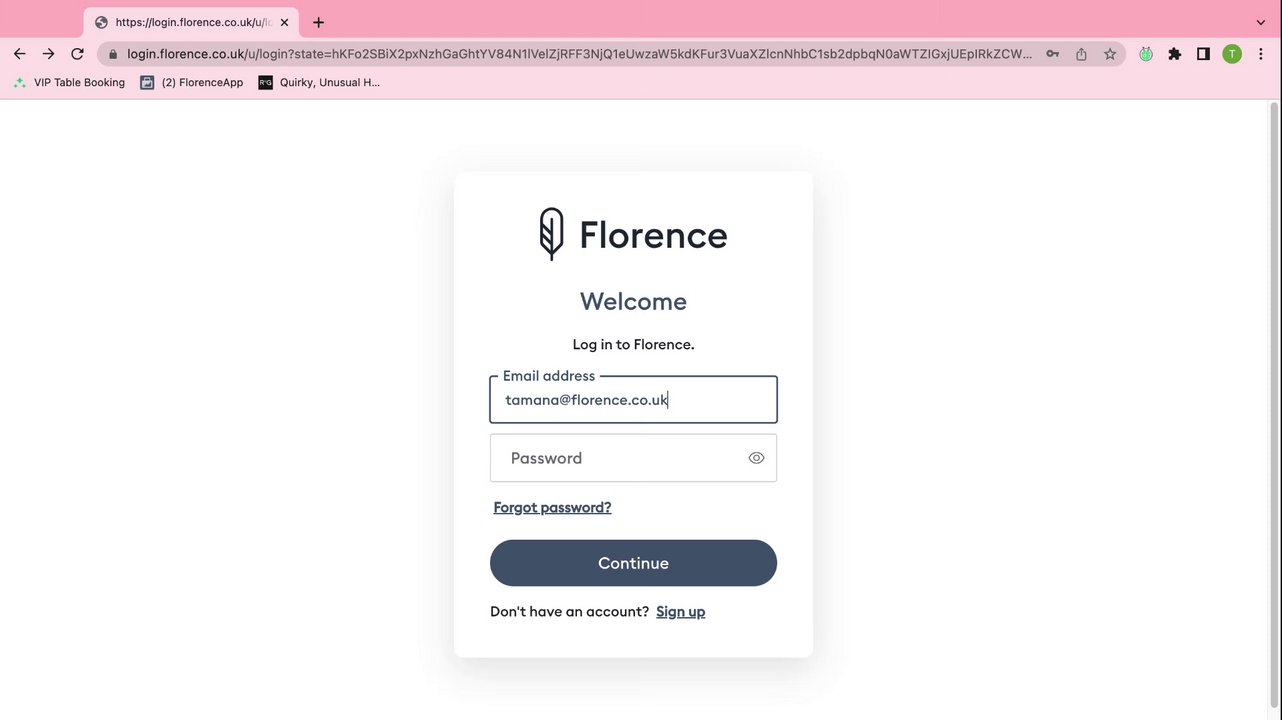Open saved passwords key icon
Viewport: 1282px width, 720px height.
tap(1052, 54)
